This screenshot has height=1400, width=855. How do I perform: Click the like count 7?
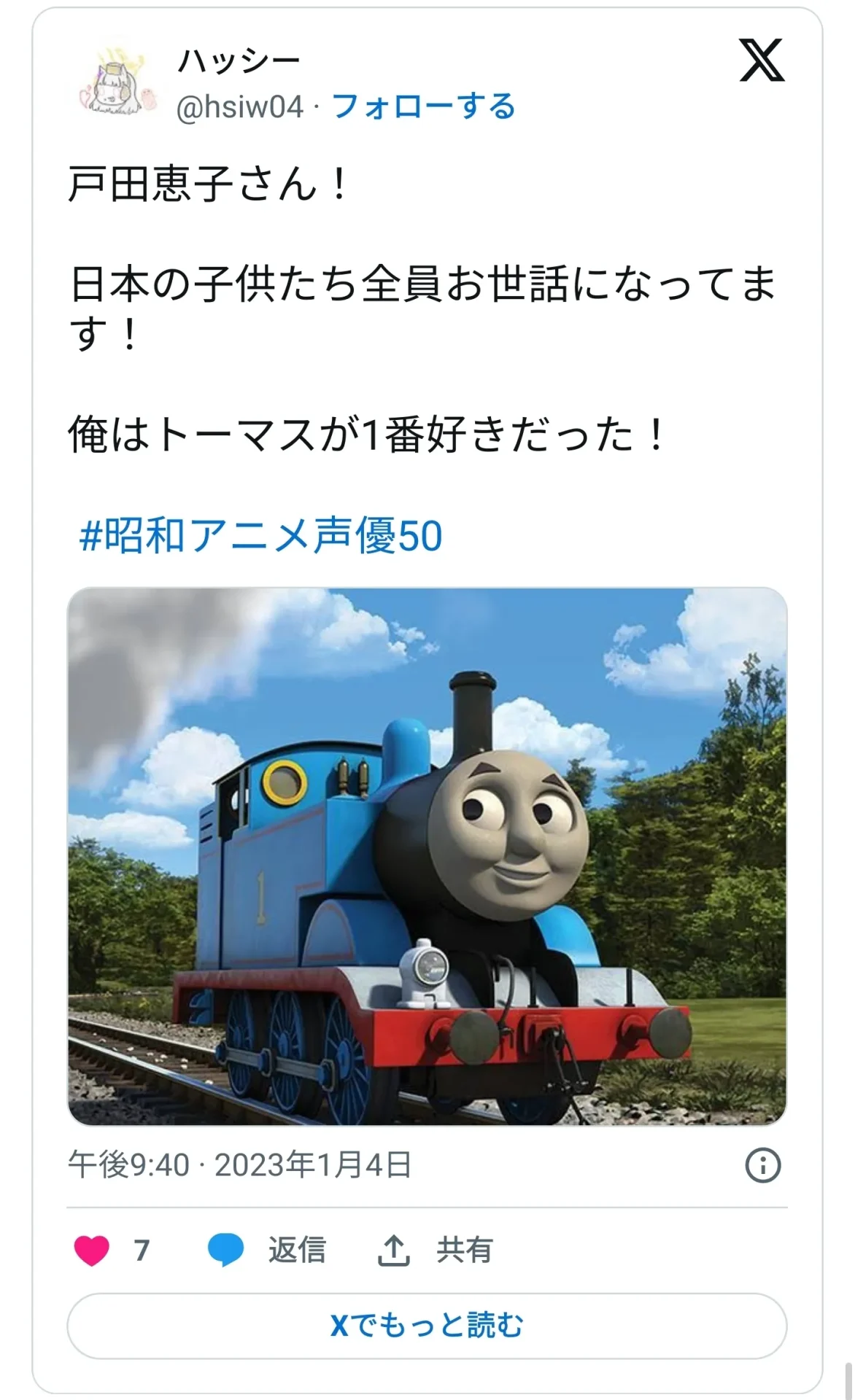[142, 1251]
